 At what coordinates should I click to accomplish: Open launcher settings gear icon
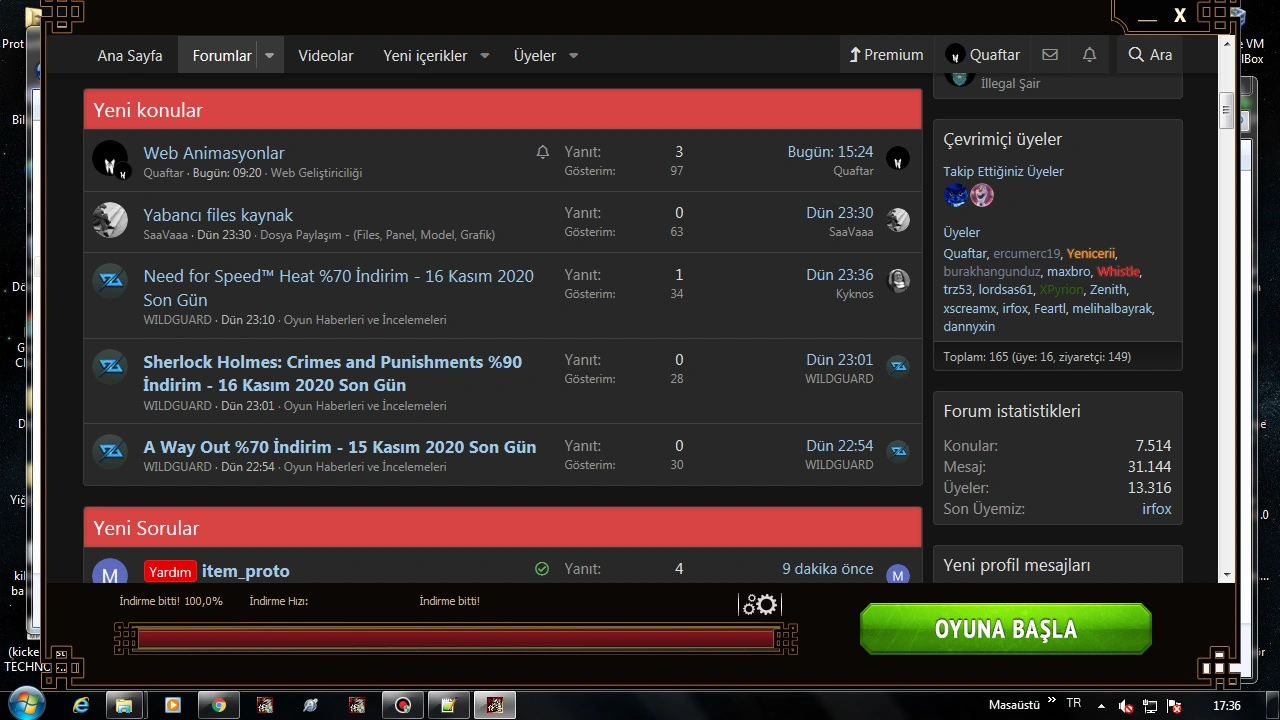[760, 604]
